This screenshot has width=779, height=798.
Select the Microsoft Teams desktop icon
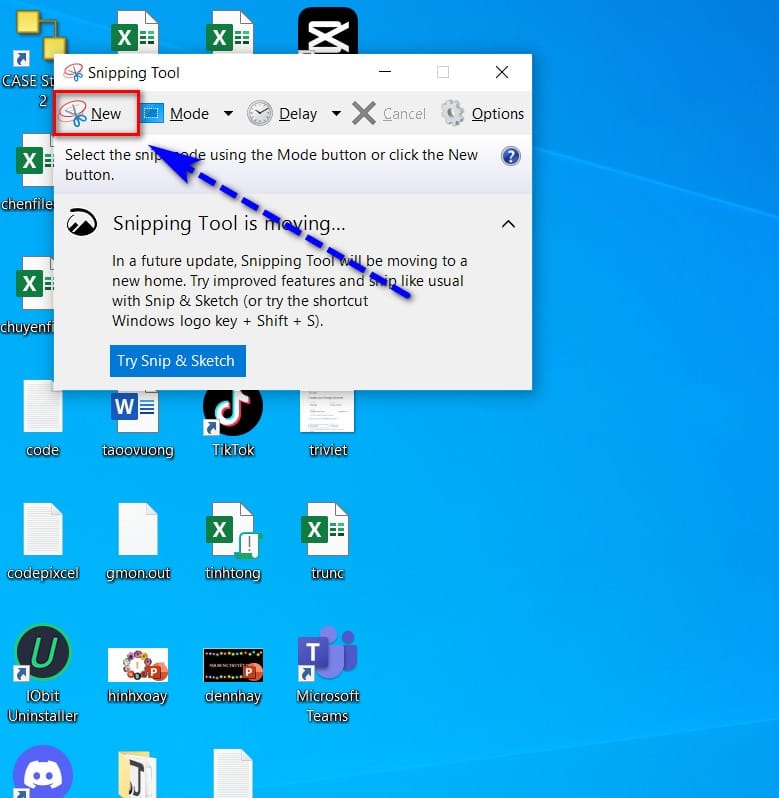pyautogui.click(x=328, y=658)
